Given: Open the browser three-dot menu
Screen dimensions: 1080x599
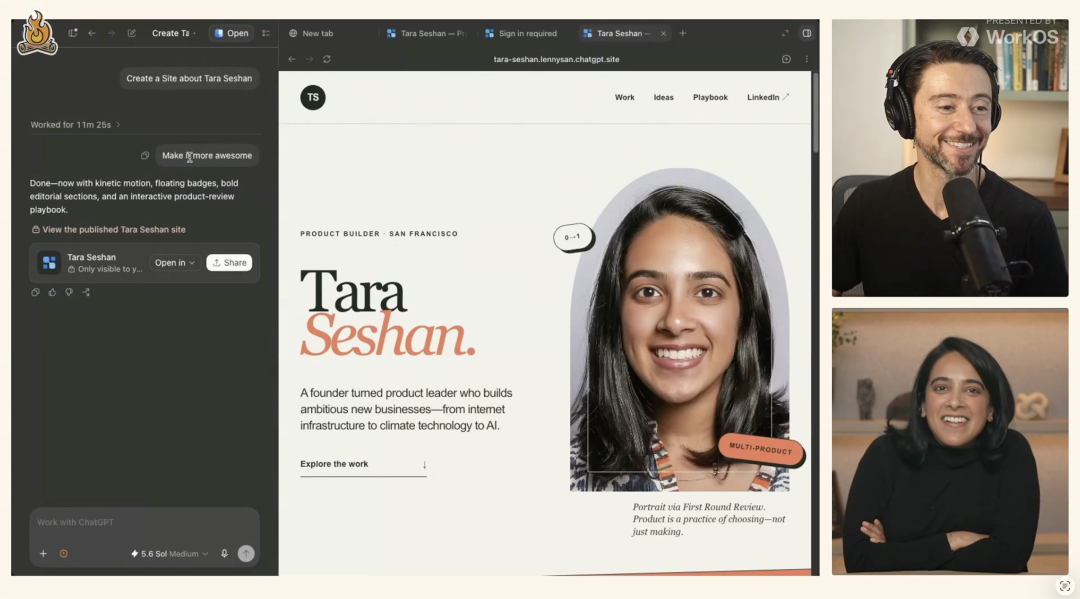Looking at the screenshot, I should point(807,59).
